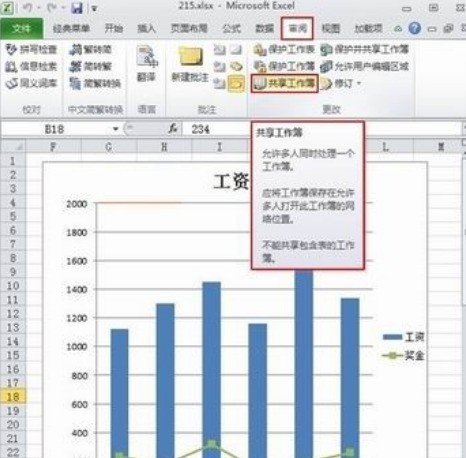Open Excel Help (blue question mark)
This screenshot has width=466, height=458.
pos(414,28)
